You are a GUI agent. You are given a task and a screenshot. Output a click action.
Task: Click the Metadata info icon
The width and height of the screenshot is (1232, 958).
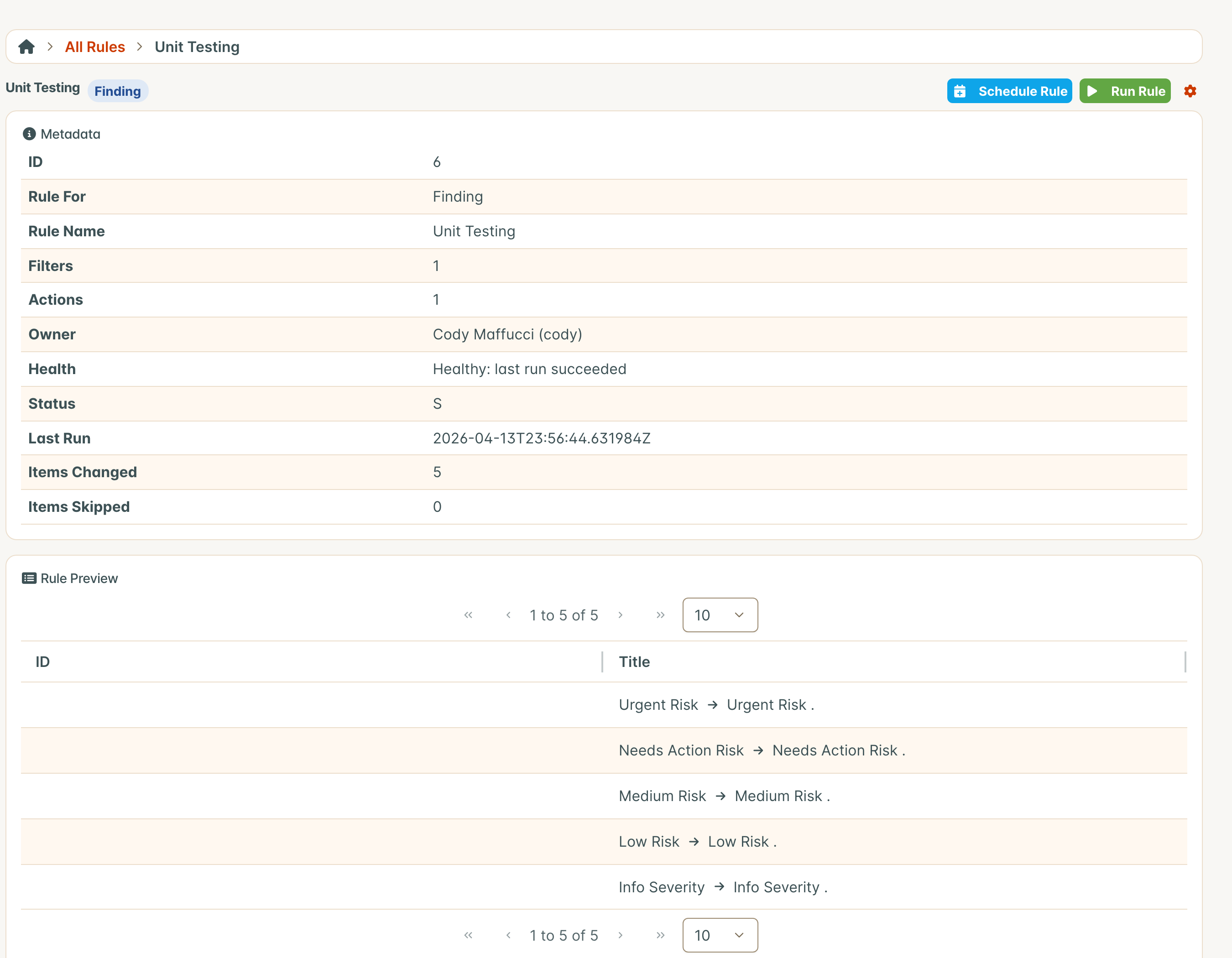click(29, 134)
